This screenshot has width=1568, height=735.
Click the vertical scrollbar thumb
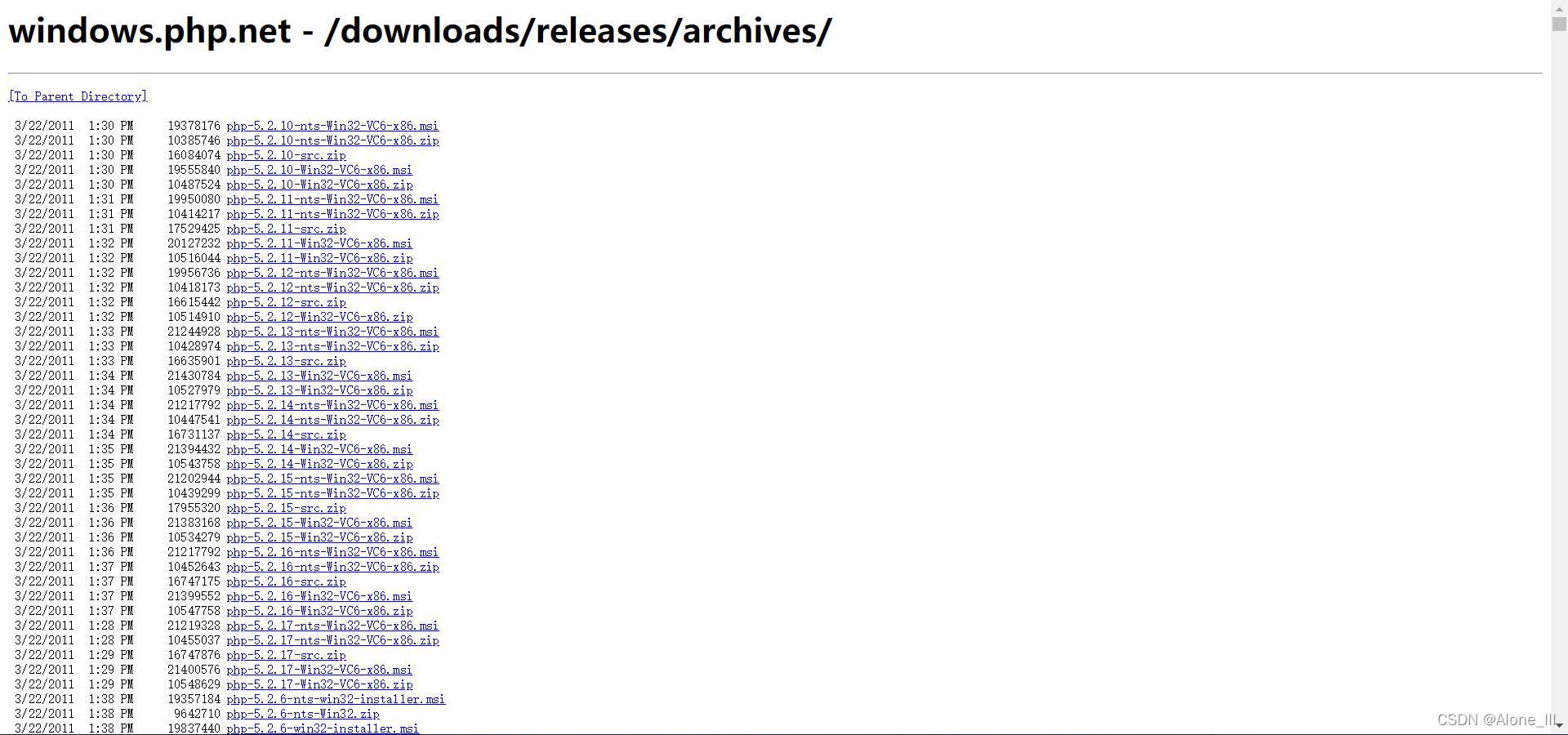1559,24
